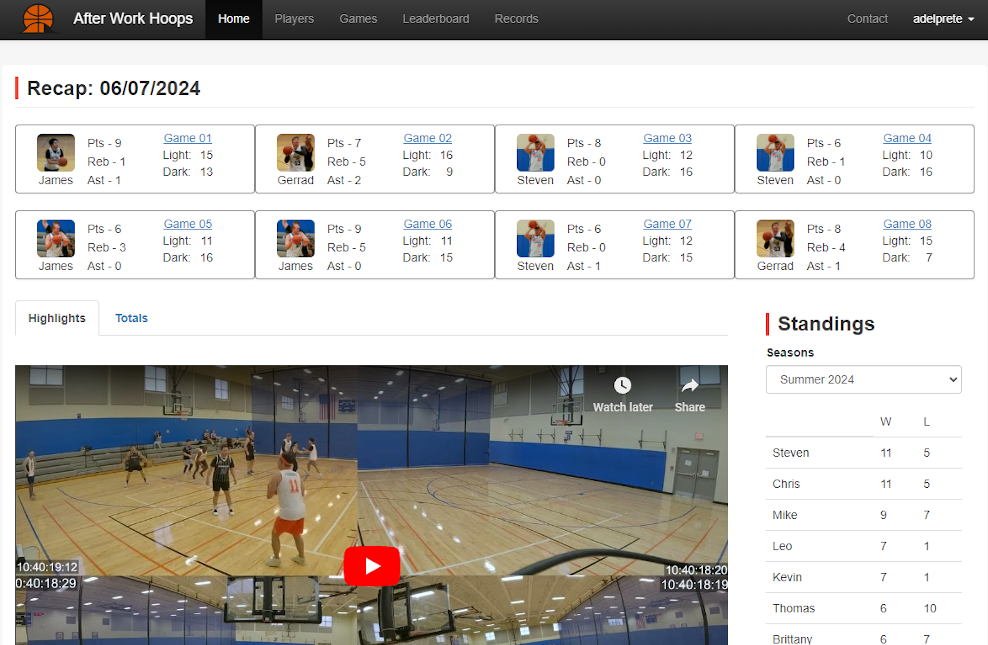This screenshot has height=645, width=988.
Task: Switch to the Totals tab
Action: pyautogui.click(x=131, y=317)
